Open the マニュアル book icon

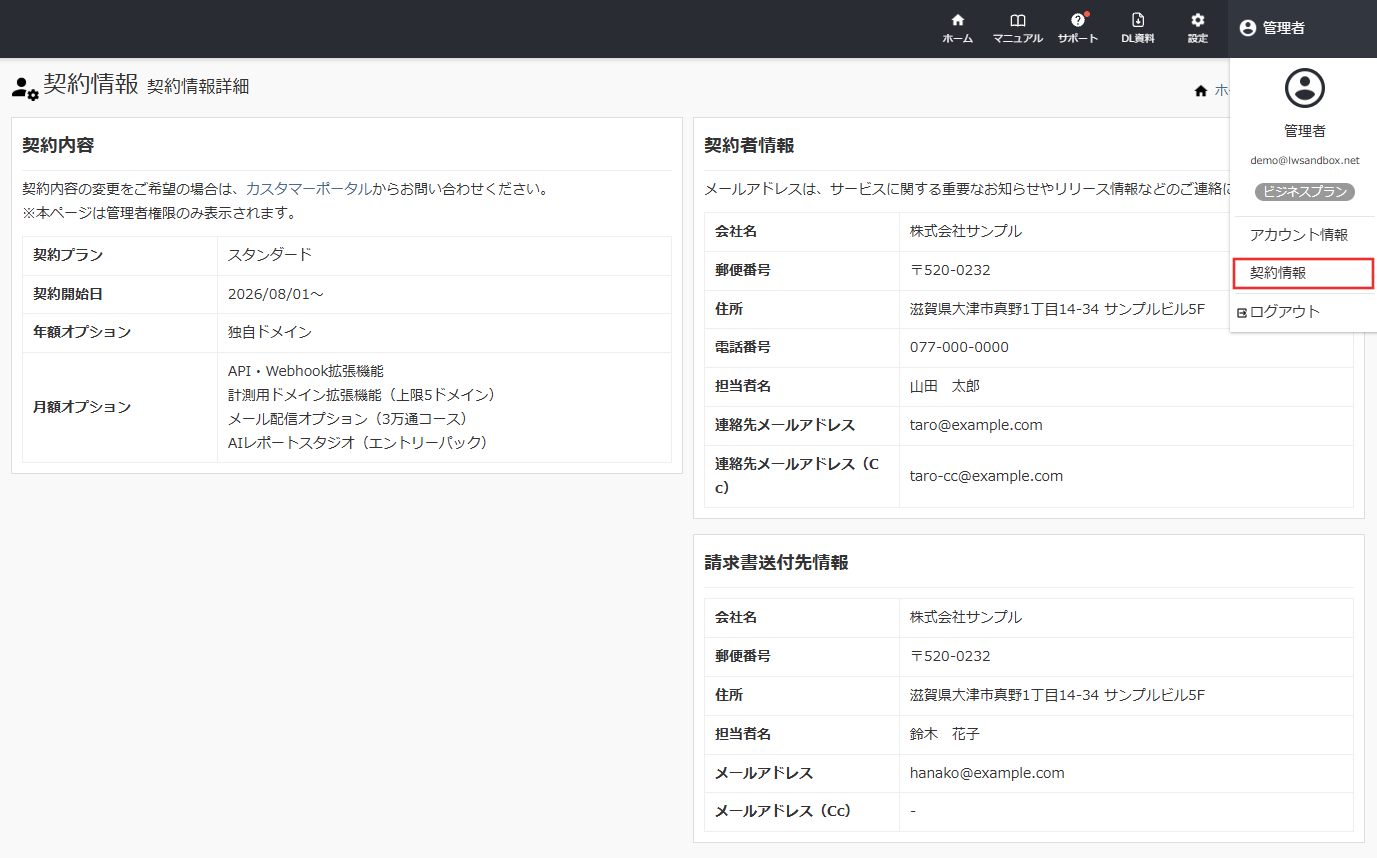pyautogui.click(x=1017, y=28)
